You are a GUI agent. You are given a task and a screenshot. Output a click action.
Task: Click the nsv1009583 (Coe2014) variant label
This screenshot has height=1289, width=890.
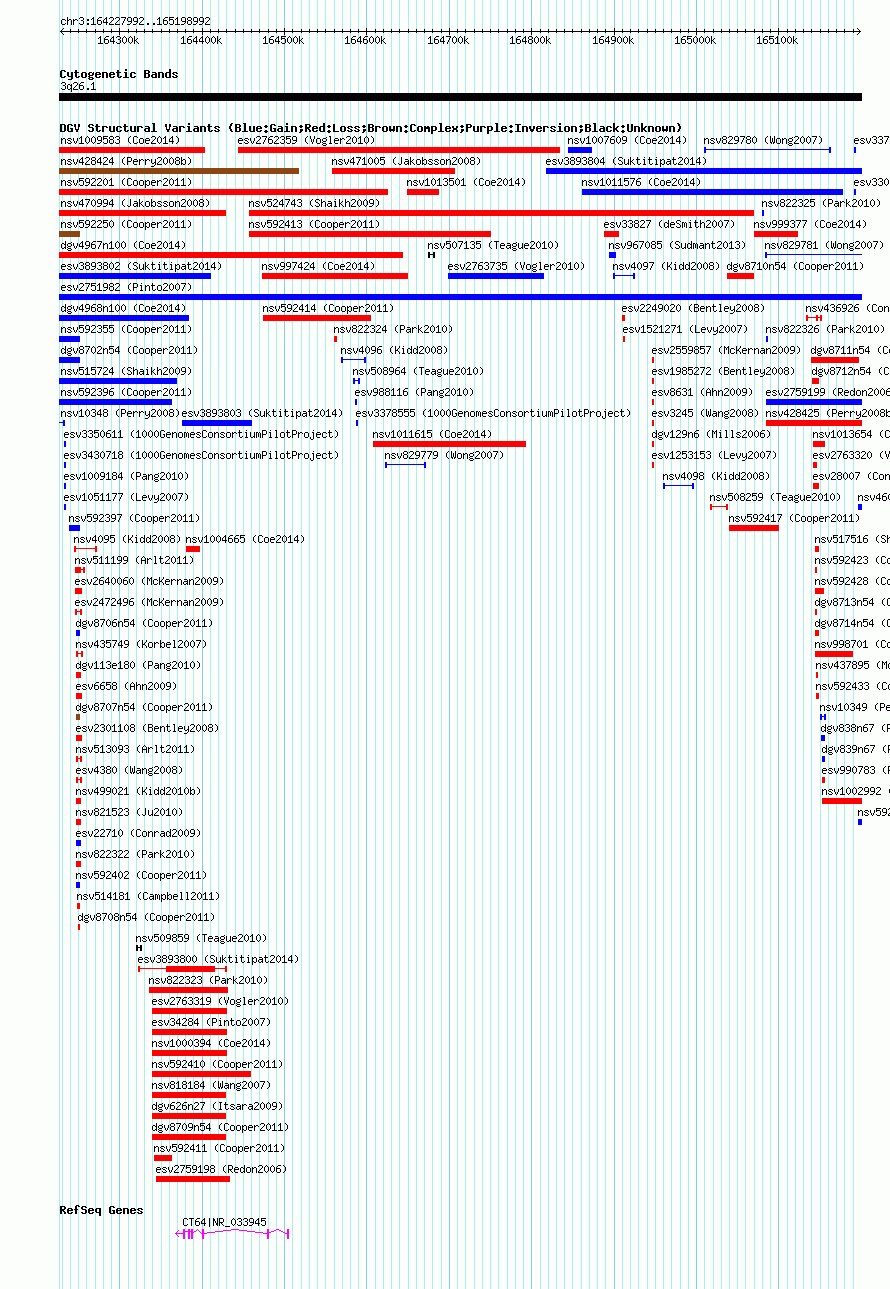click(x=119, y=140)
